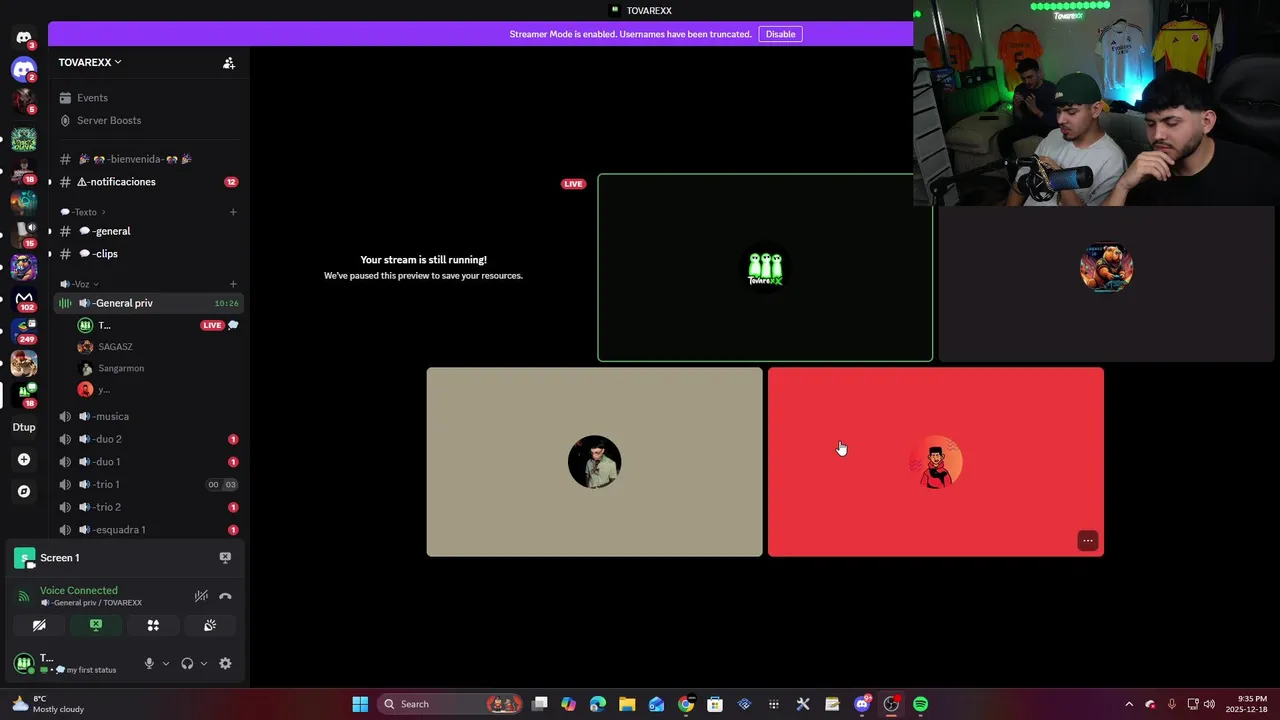The width and height of the screenshot is (1280, 720).
Task: Join the trio 1 voice channel
Action: pyautogui.click(x=148, y=484)
